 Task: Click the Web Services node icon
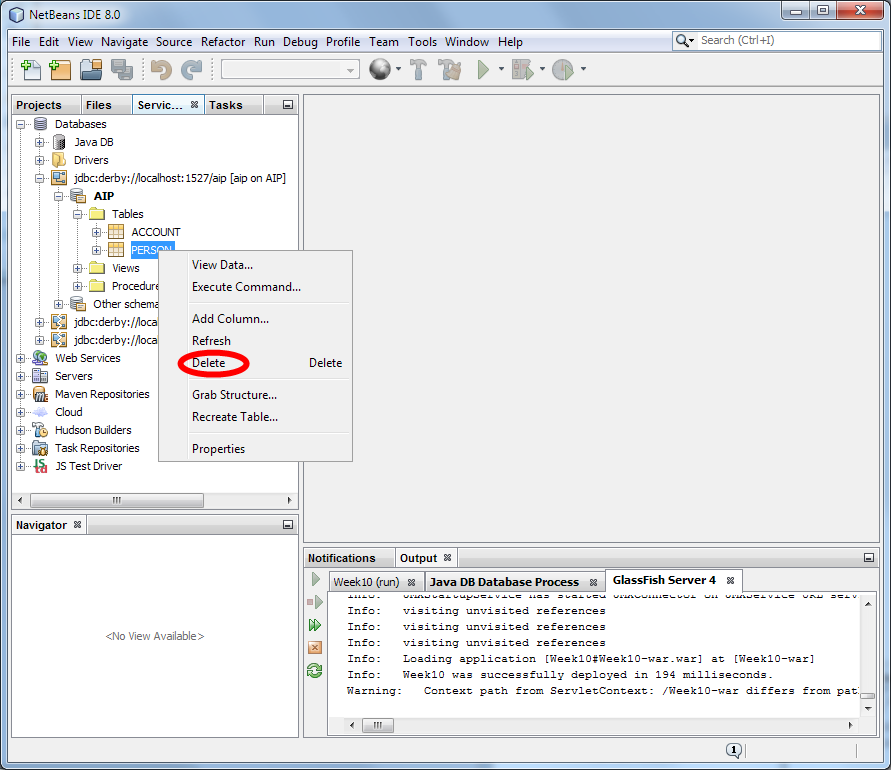coord(40,358)
